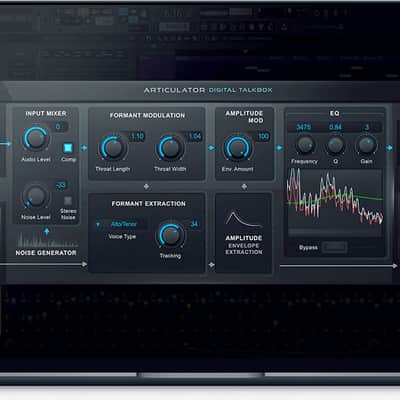Click the Voice Type label
400x400 pixels.
pyautogui.click(x=122, y=237)
